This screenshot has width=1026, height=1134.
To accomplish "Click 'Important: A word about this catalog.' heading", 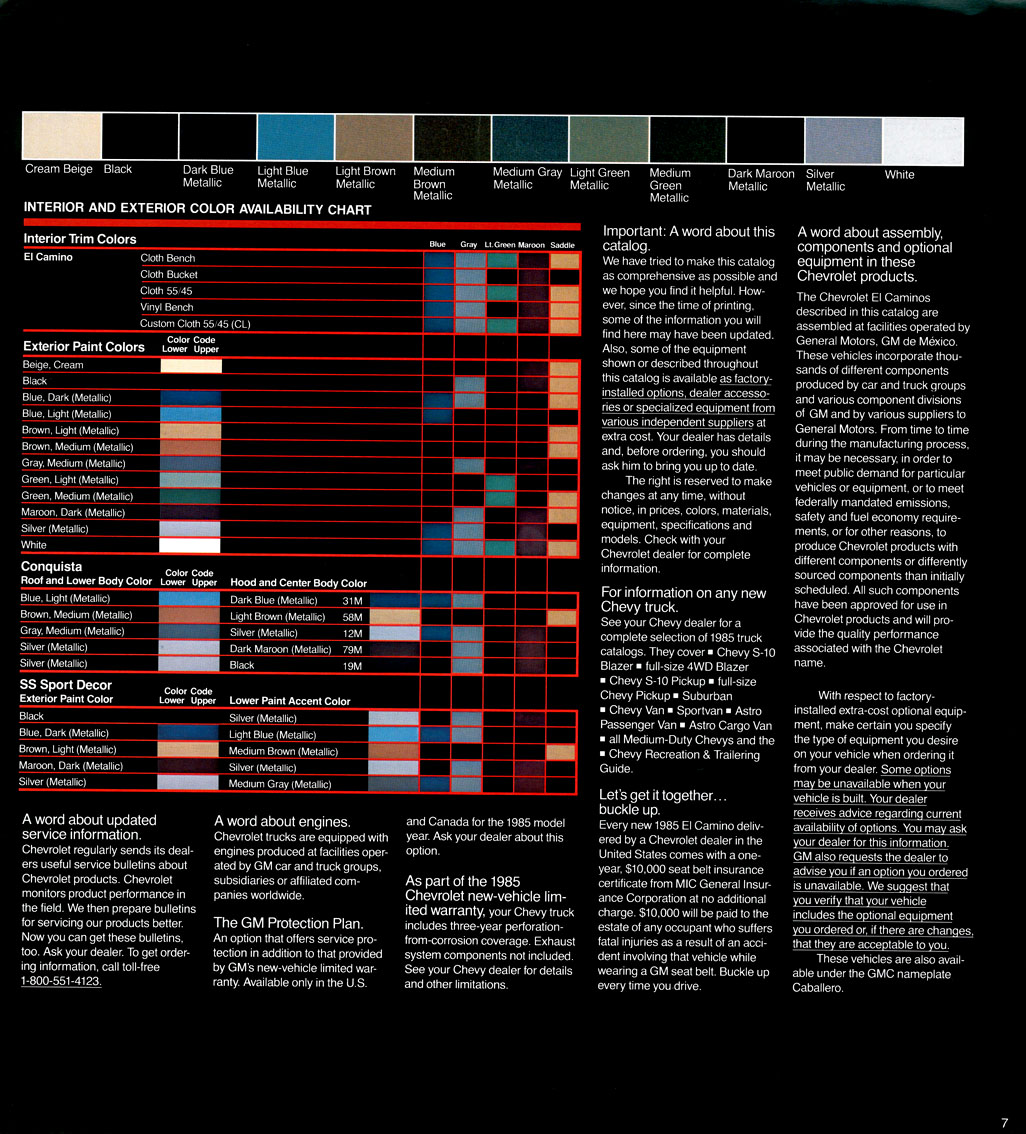I will pyautogui.click(x=688, y=239).
